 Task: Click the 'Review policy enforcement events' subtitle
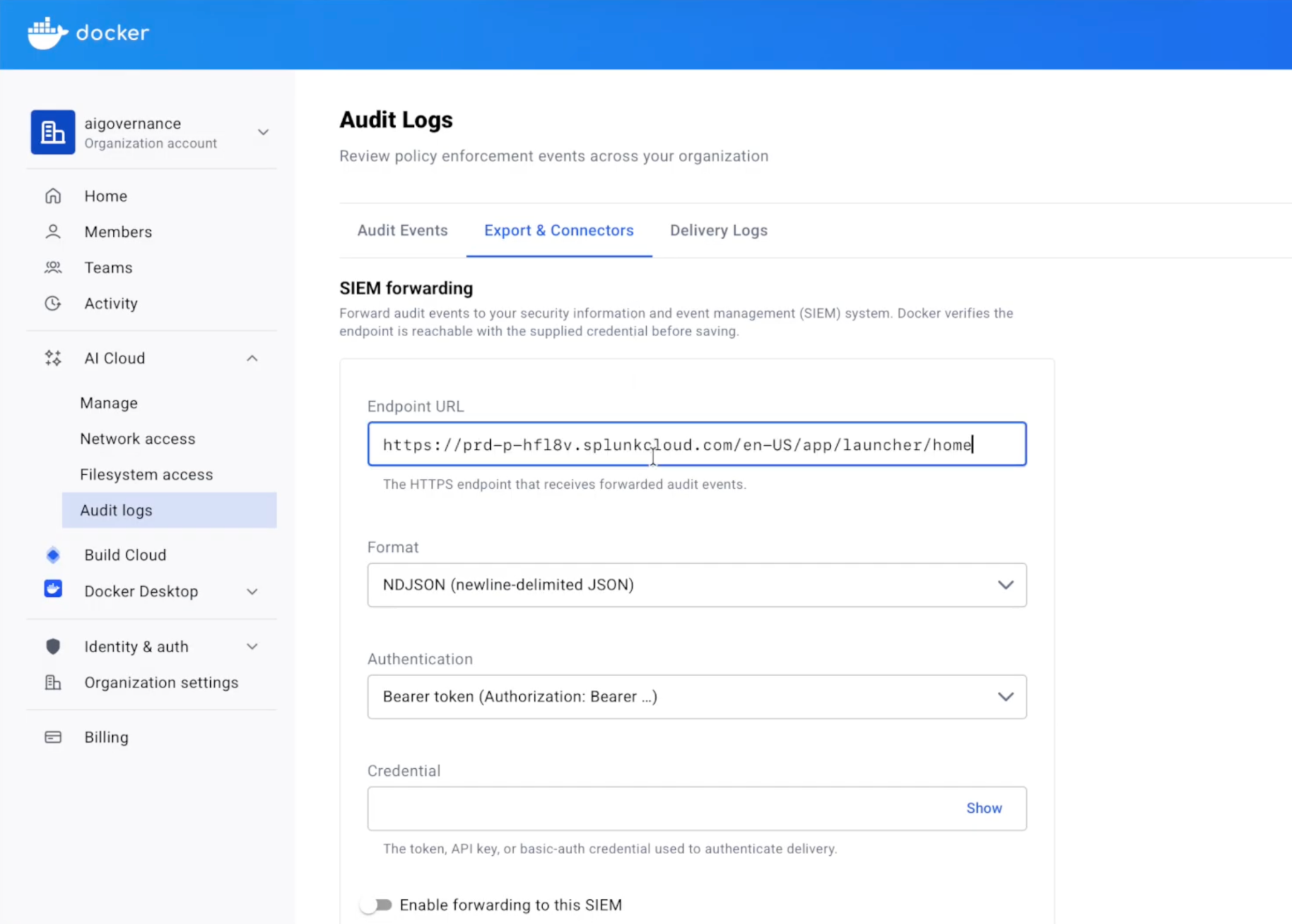tap(554, 156)
